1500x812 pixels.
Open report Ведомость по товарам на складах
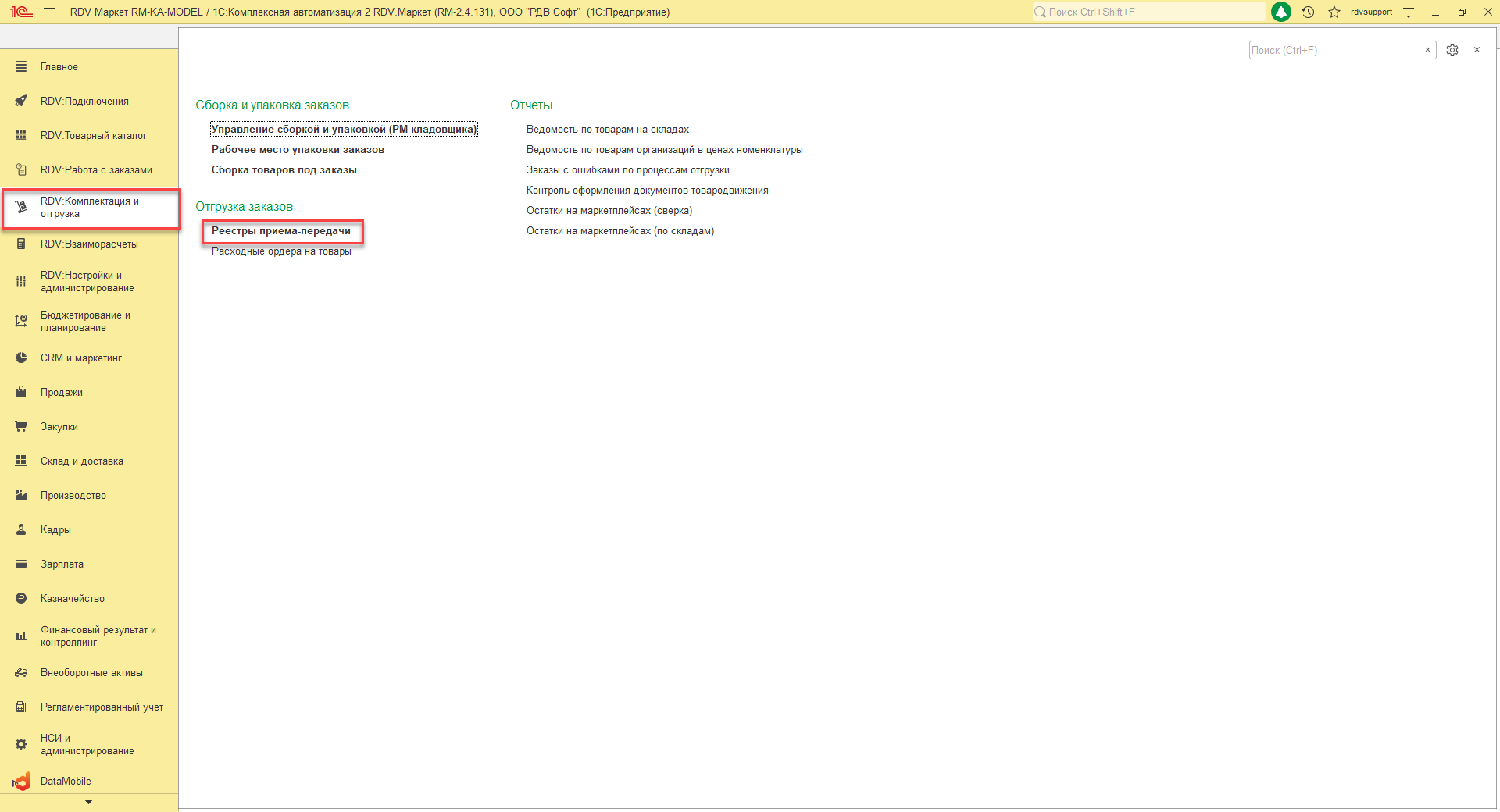pyautogui.click(x=608, y=130)
